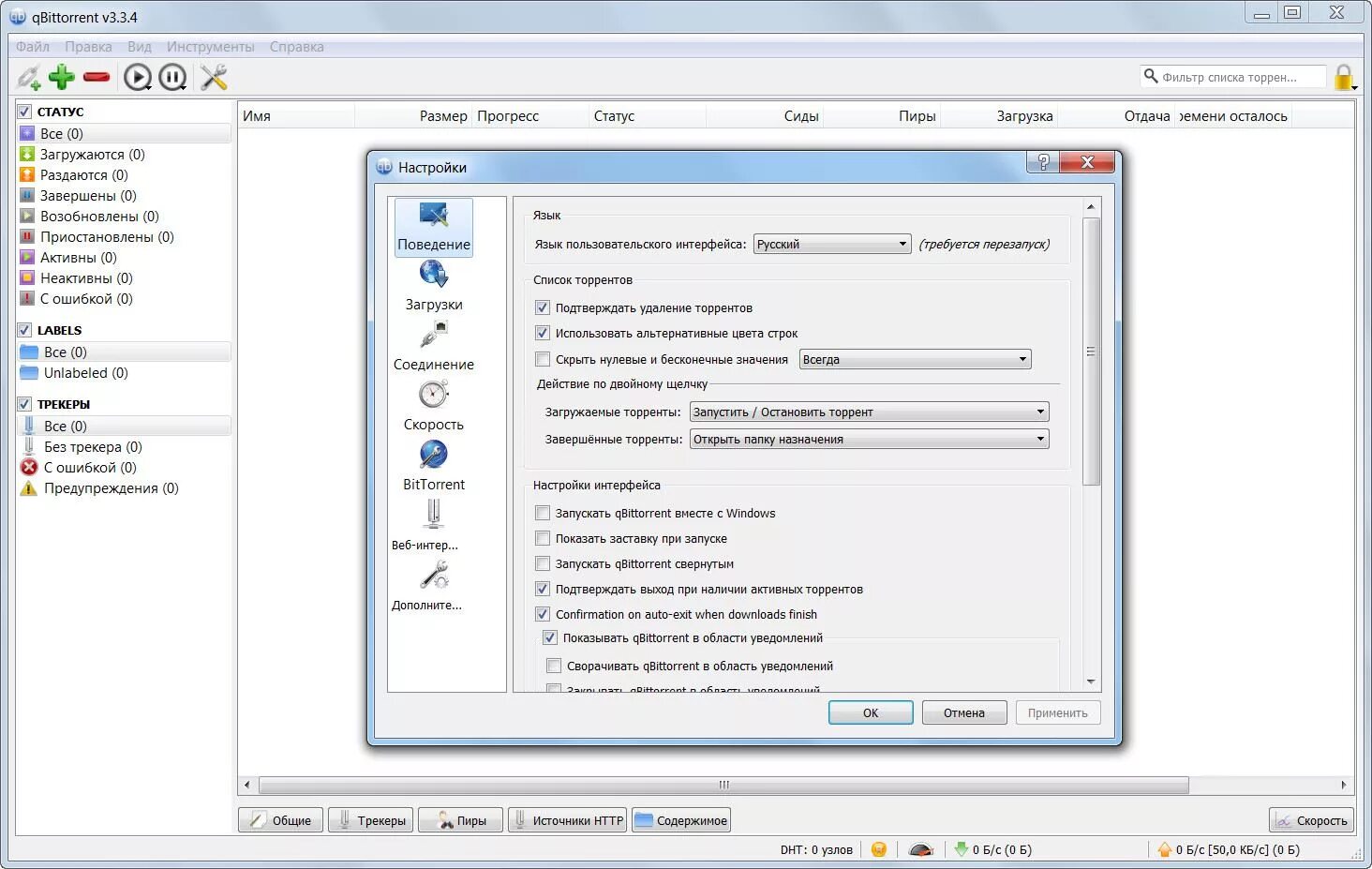Image resolution: width=1372 pixels, height=869 pixels.
Task: Click the alternative speed limits icon in status bar
Action: (x=921, y=849)
